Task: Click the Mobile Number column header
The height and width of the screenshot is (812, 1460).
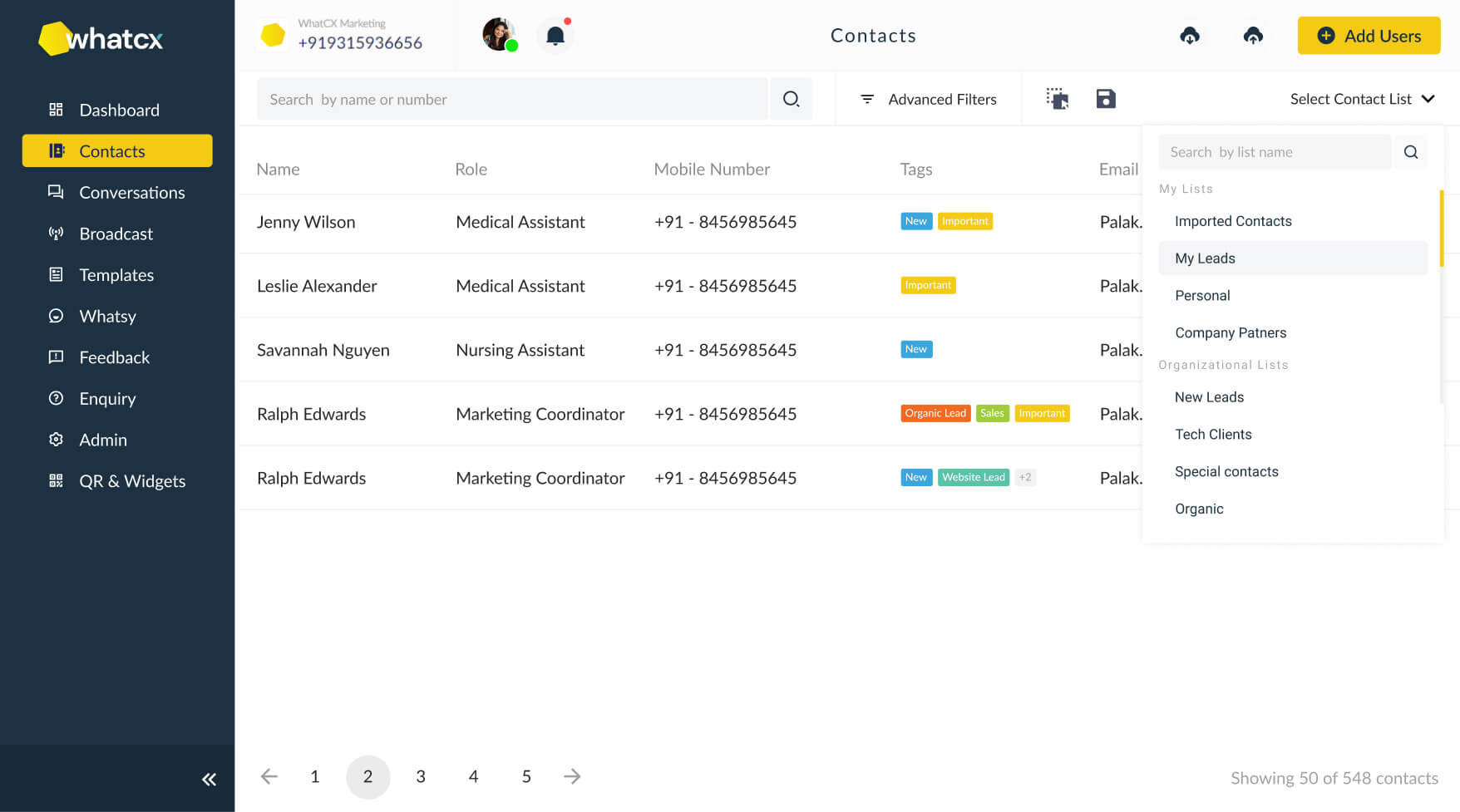Action: pos(712,169)
